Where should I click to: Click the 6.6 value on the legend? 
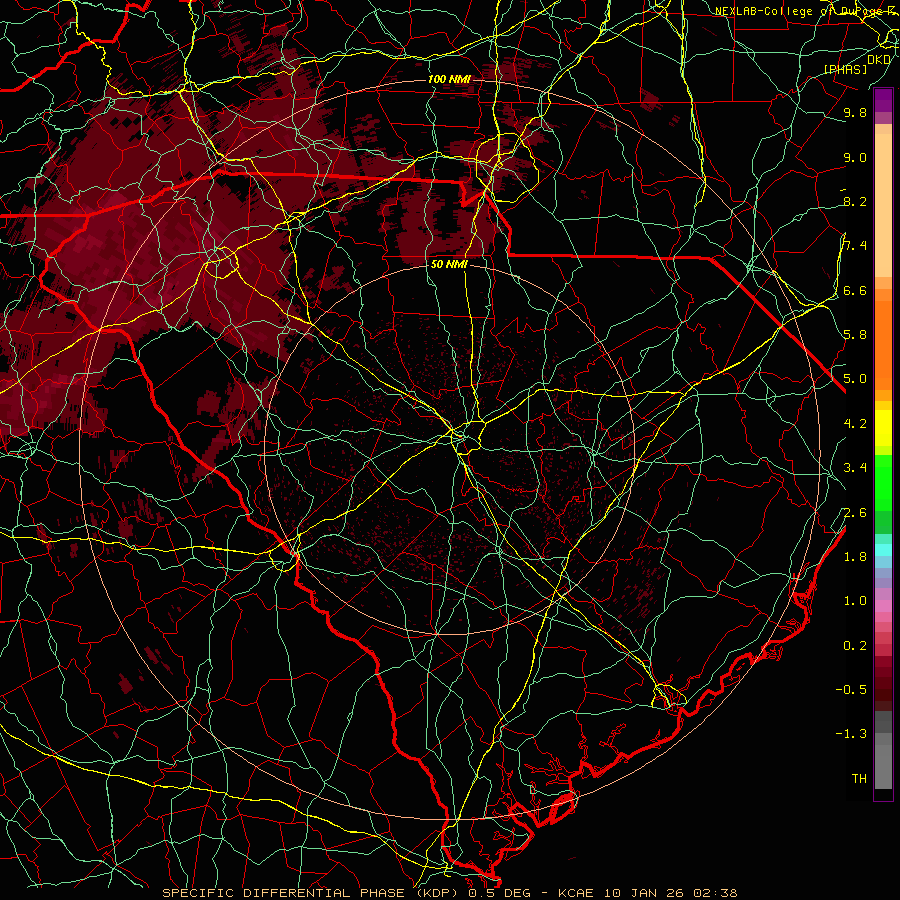855,290
